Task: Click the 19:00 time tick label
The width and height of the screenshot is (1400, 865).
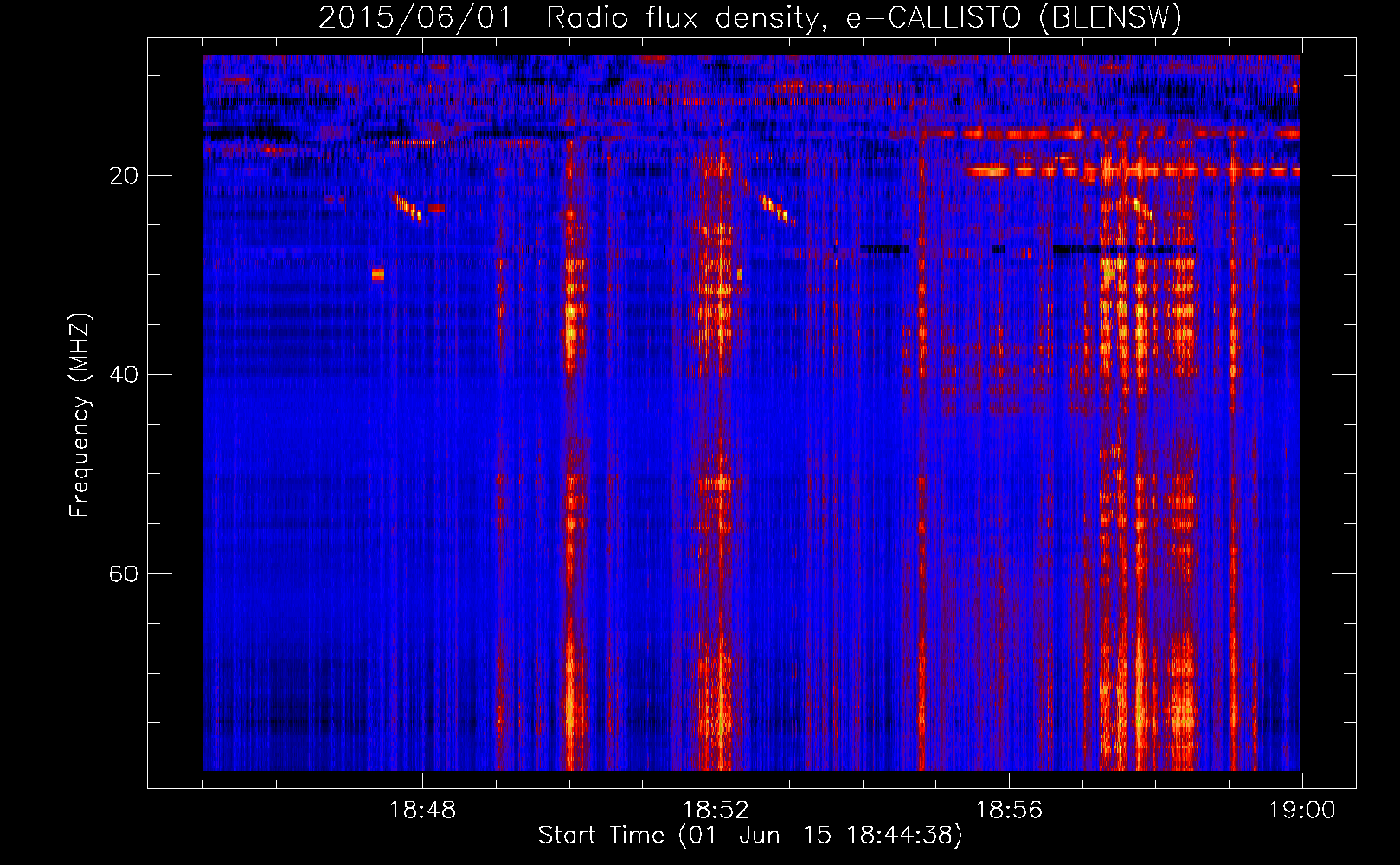Action: tap(1302, 811)
